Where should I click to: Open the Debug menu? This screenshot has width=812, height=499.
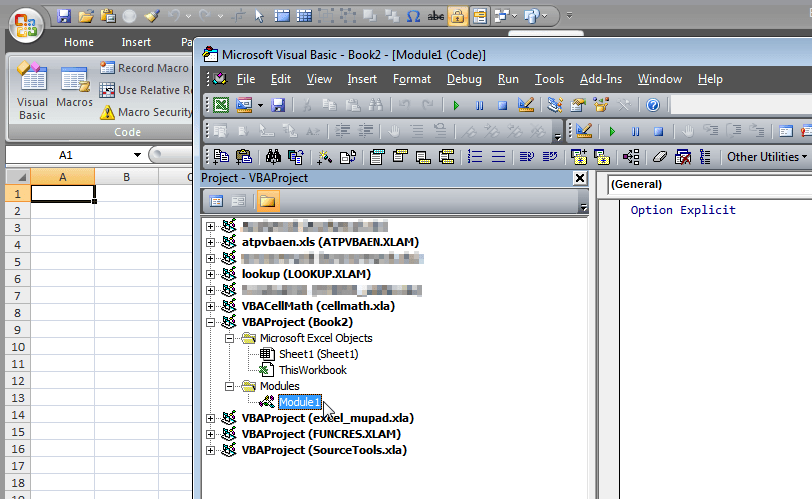(464, 79)
